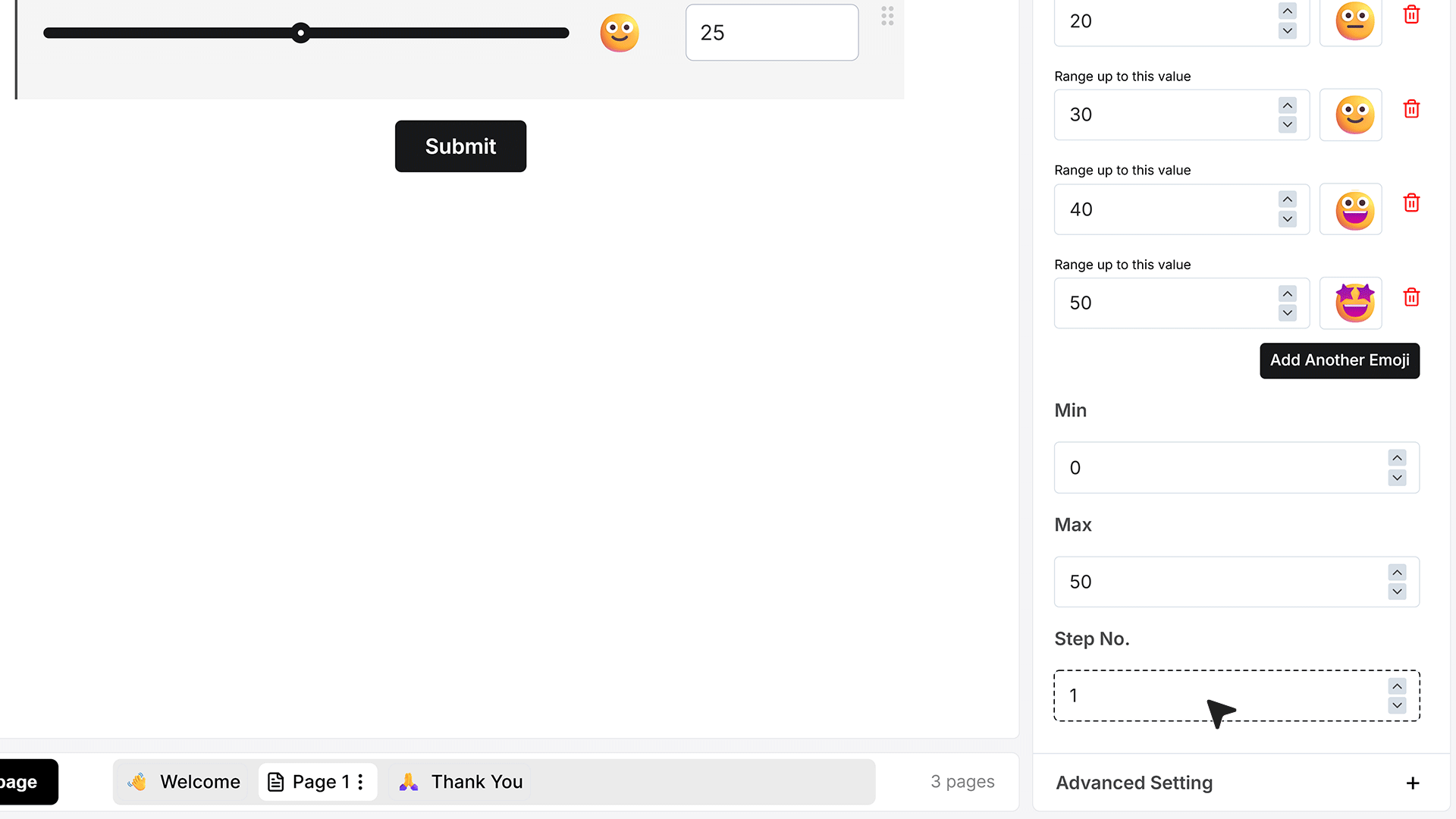The image size is (1456, 819).
Task: Change the emoji for range 30
Action: 1351,115
